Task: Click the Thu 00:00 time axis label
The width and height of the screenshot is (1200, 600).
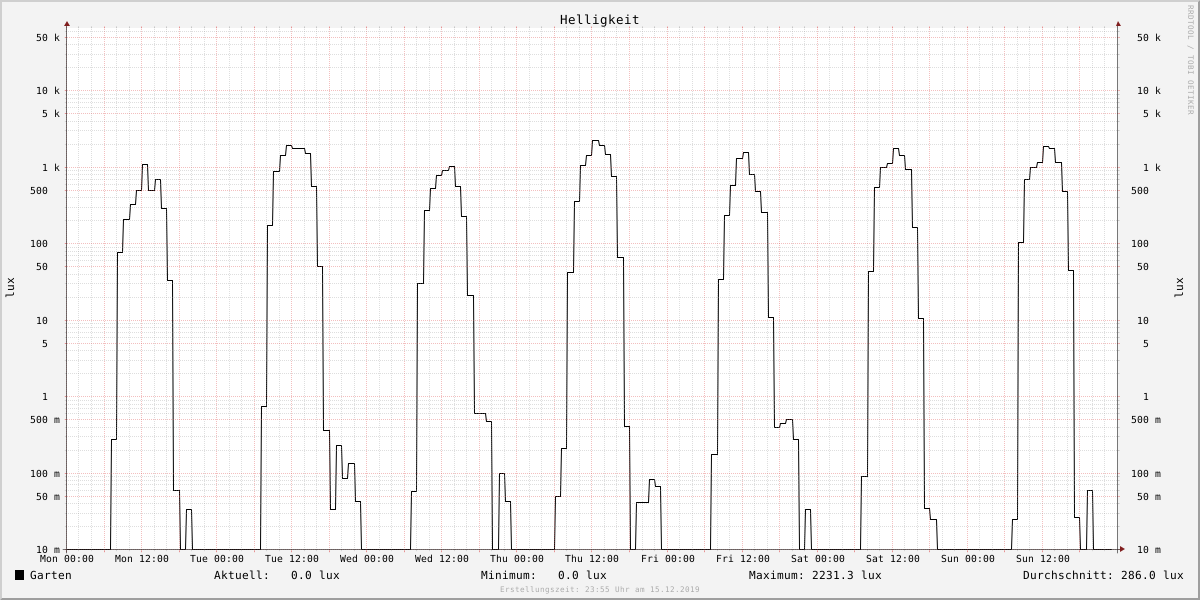Action: click(x=517, y=559)
